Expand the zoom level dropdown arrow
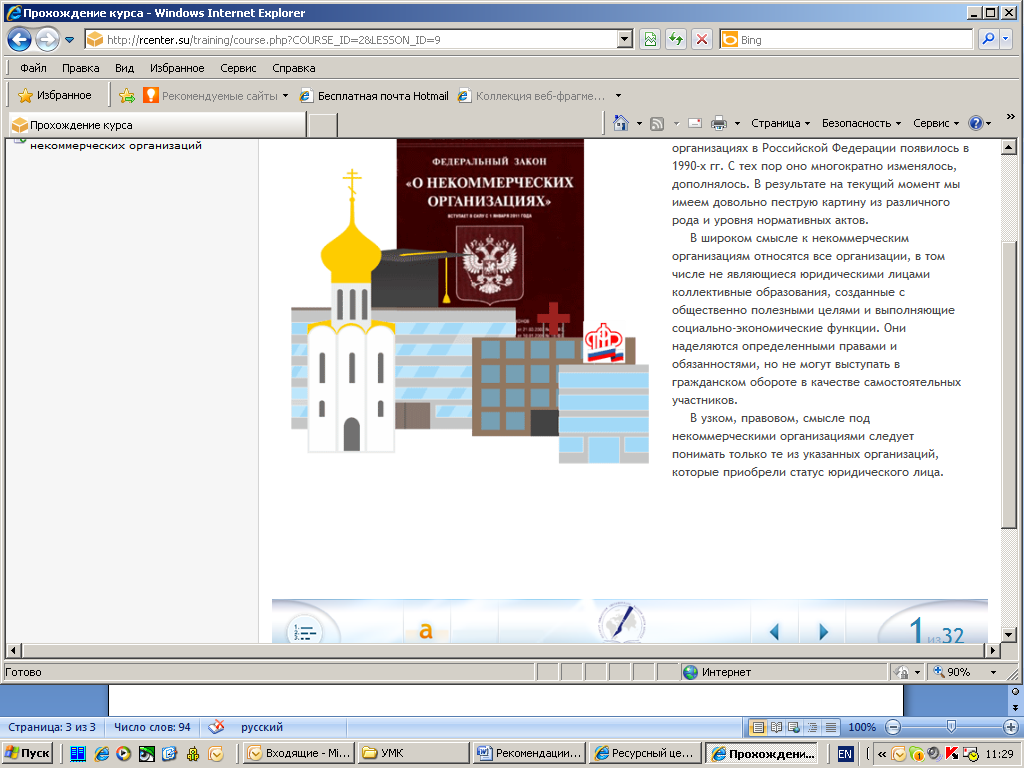The image size is (1024, 768). pos(993,672)
